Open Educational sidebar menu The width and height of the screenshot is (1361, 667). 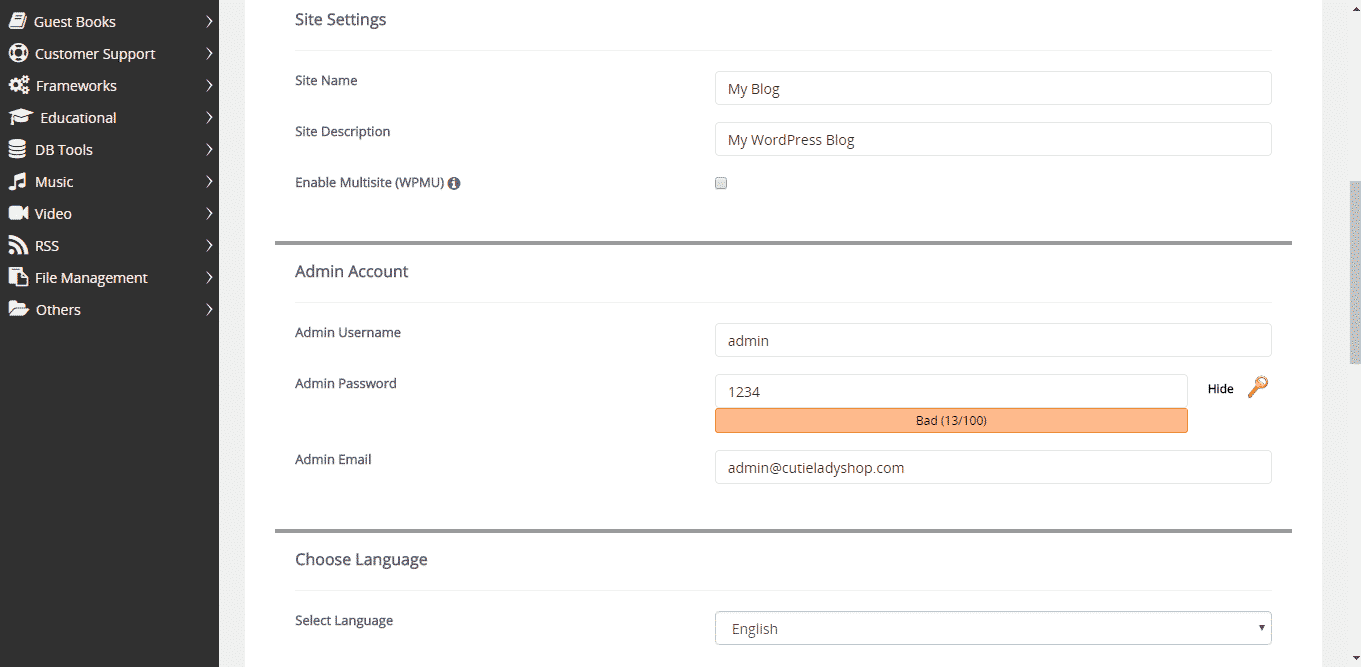[109, 117]
